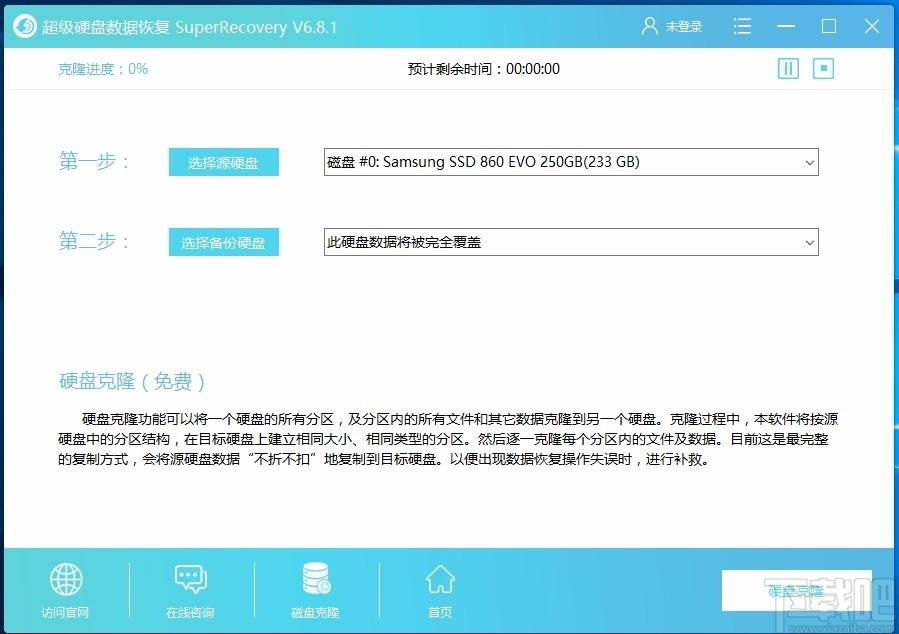Screen dimensions: 899x634
Task: Open the list menu icon in title bar
Action: (x=742, y=26)
